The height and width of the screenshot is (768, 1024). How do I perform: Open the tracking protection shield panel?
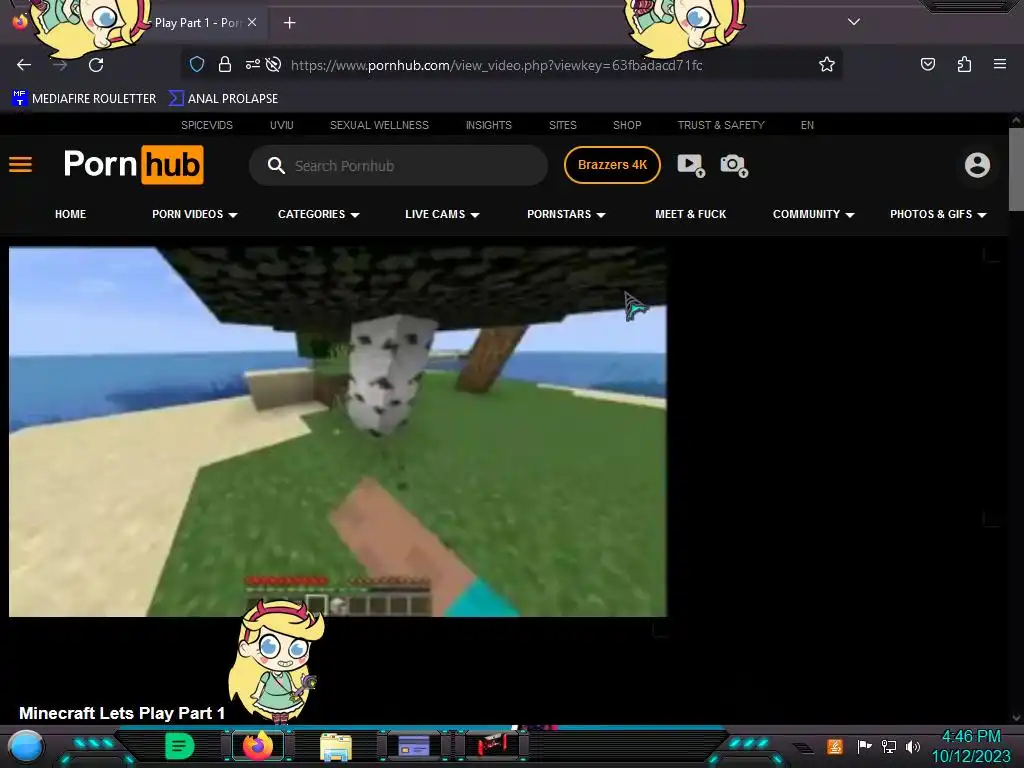(197, 64)
